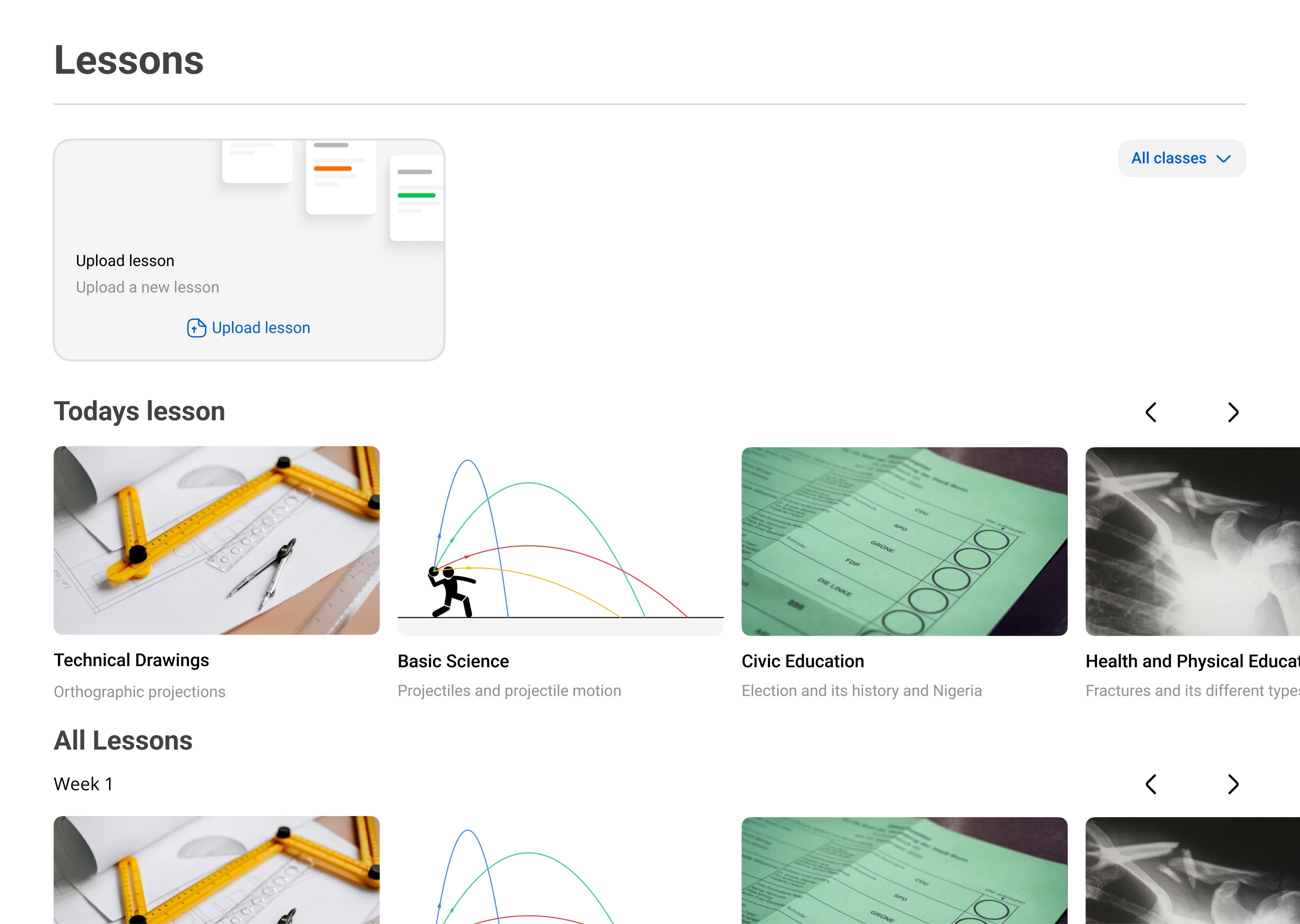Open Technical Drawings thumbnail in Todays lesson

click(216, 540)
